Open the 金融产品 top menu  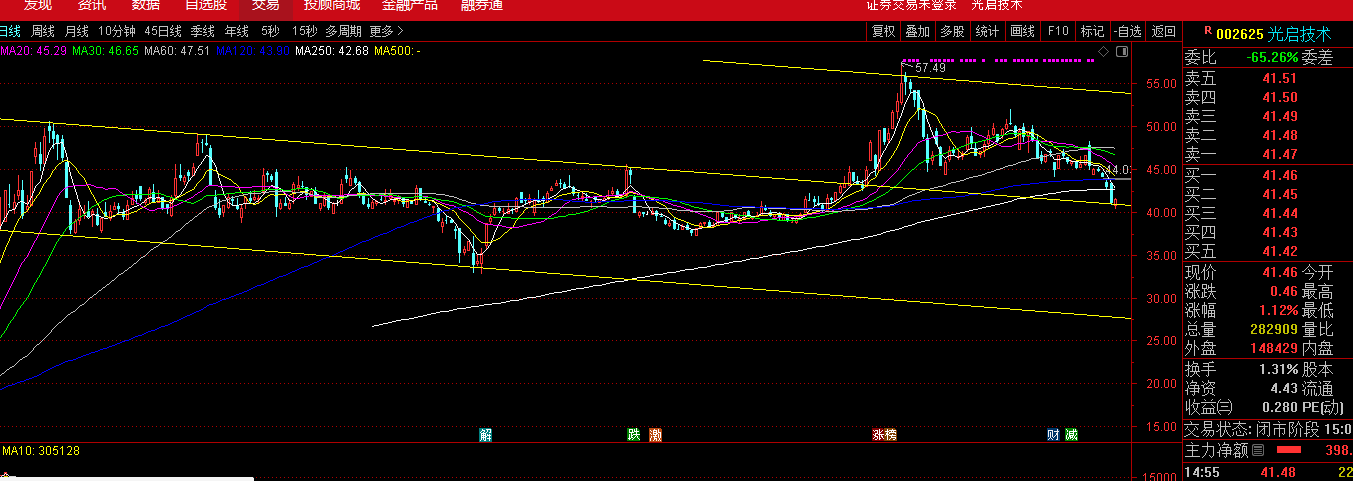[x=410, y=5]
